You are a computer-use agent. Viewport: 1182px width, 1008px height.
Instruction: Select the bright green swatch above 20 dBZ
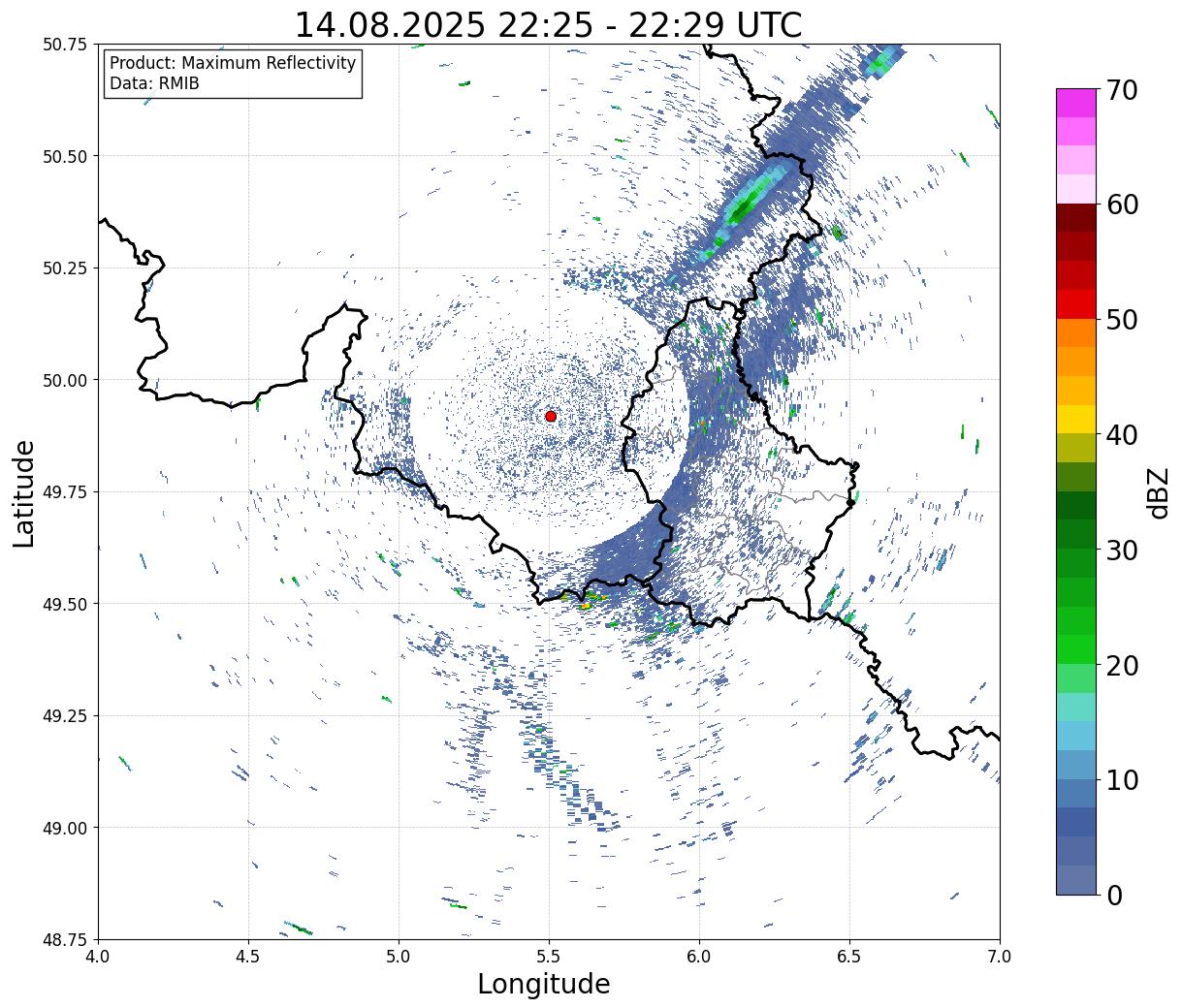(x=1076, y=649)
